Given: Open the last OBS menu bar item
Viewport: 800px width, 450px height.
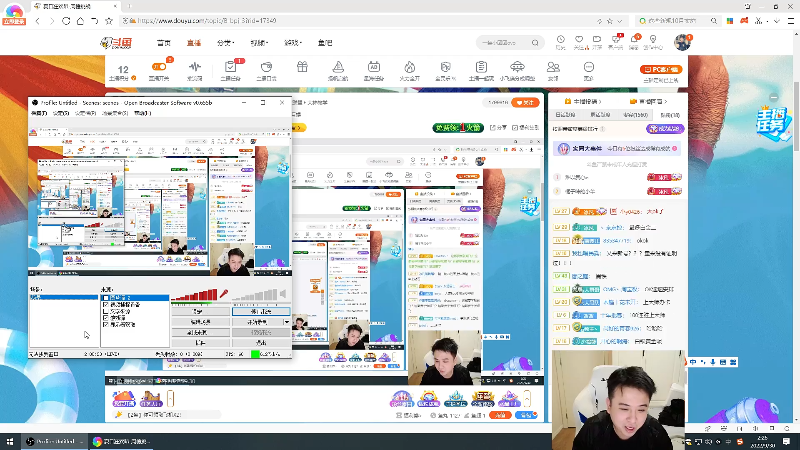Looking at the screenshot, I should 142,113.
